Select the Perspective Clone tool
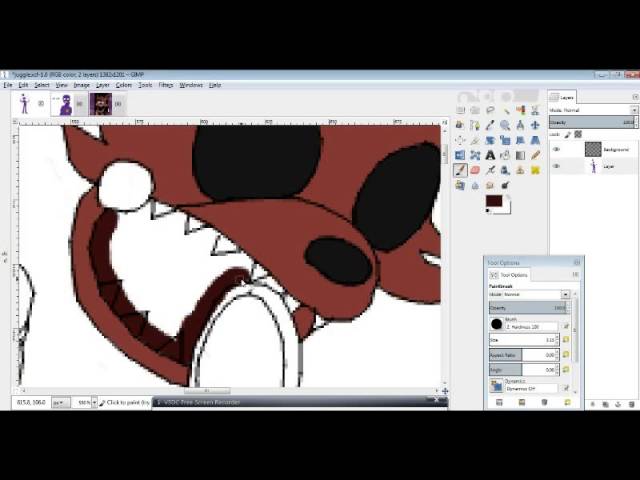640x480 pixels. (x=460, y=186)
